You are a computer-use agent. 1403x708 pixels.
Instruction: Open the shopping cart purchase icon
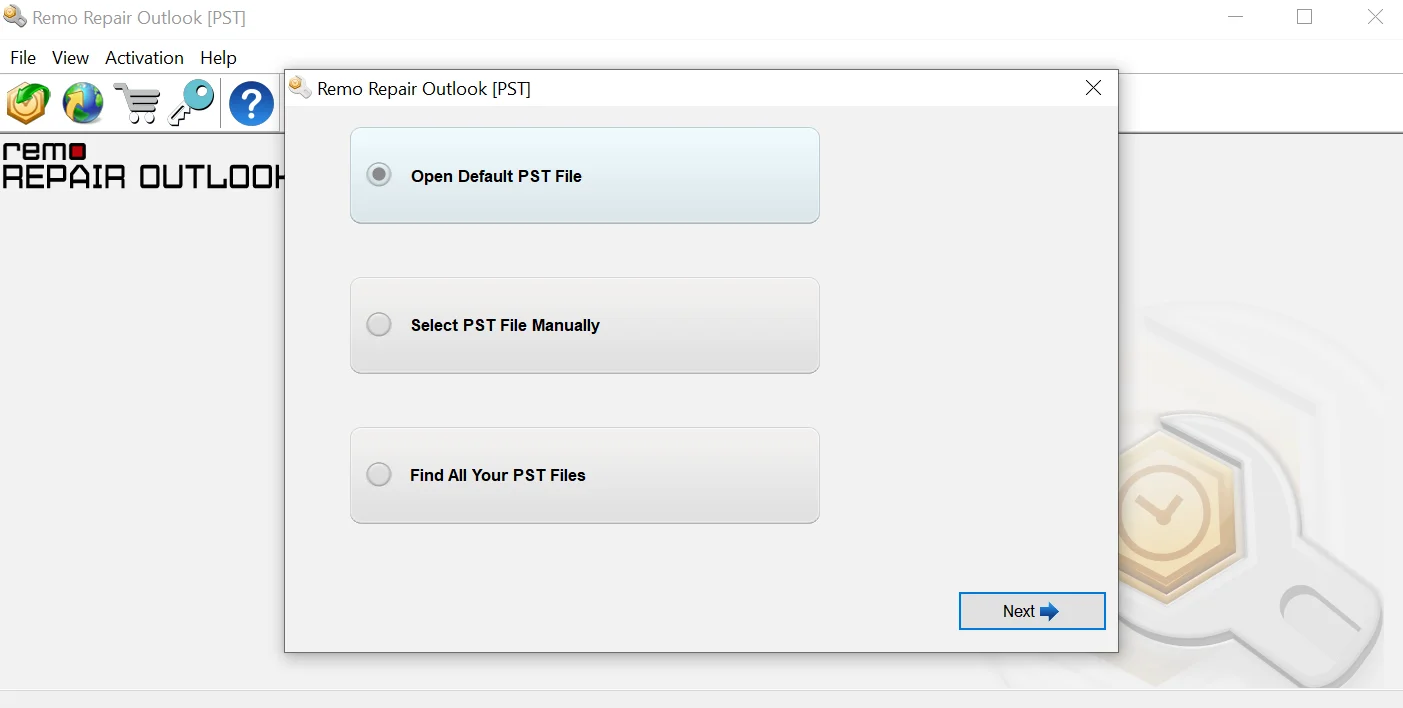coord(136,104)
